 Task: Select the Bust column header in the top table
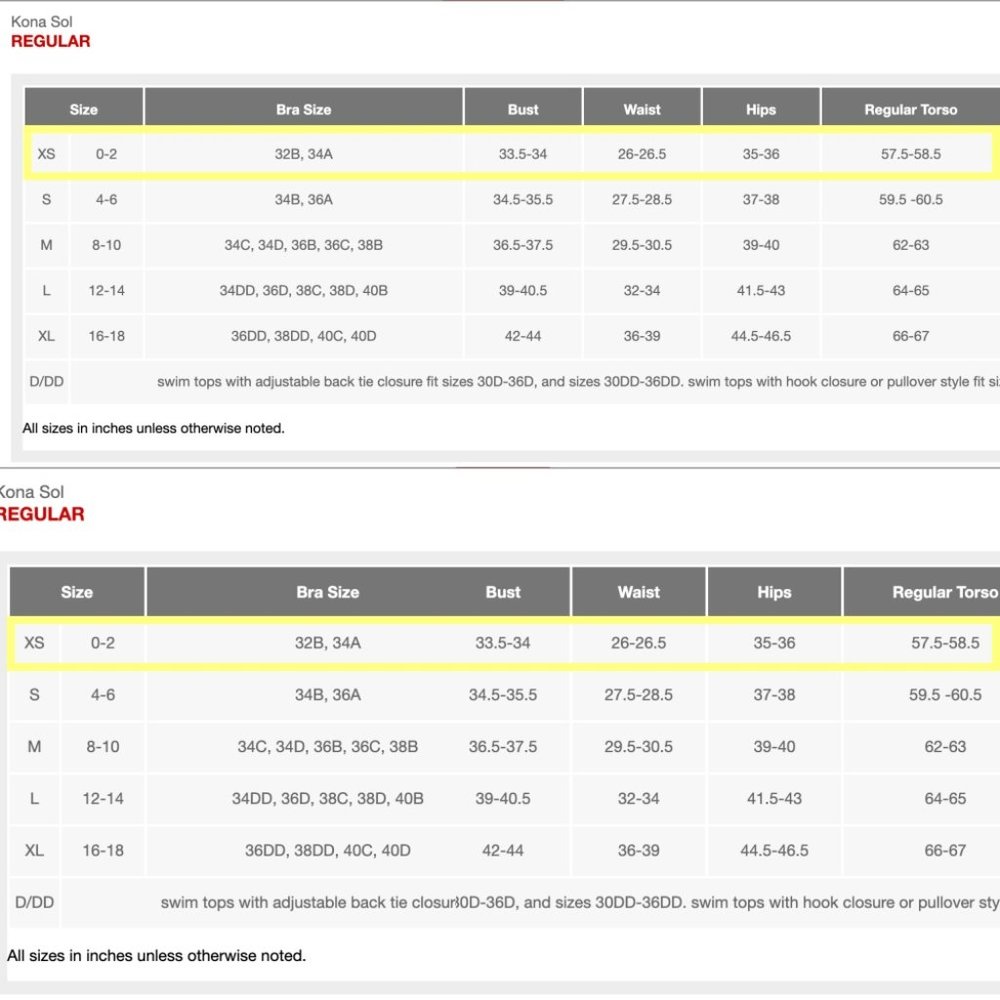522,109
